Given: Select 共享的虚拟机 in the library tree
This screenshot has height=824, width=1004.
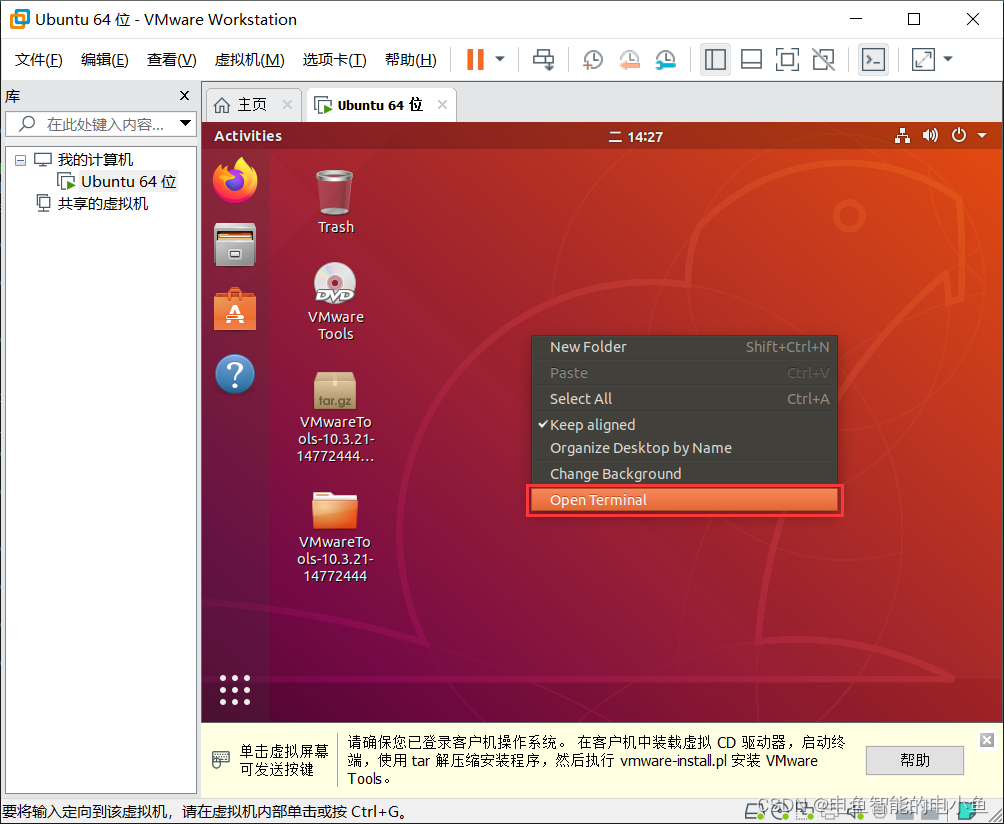Looking at the screenshot, I should click(x=103, y=204).
